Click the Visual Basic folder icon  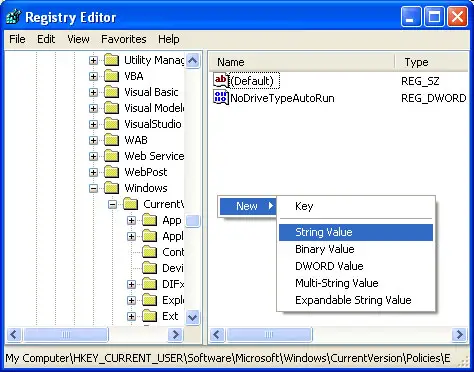coord(112,92)
